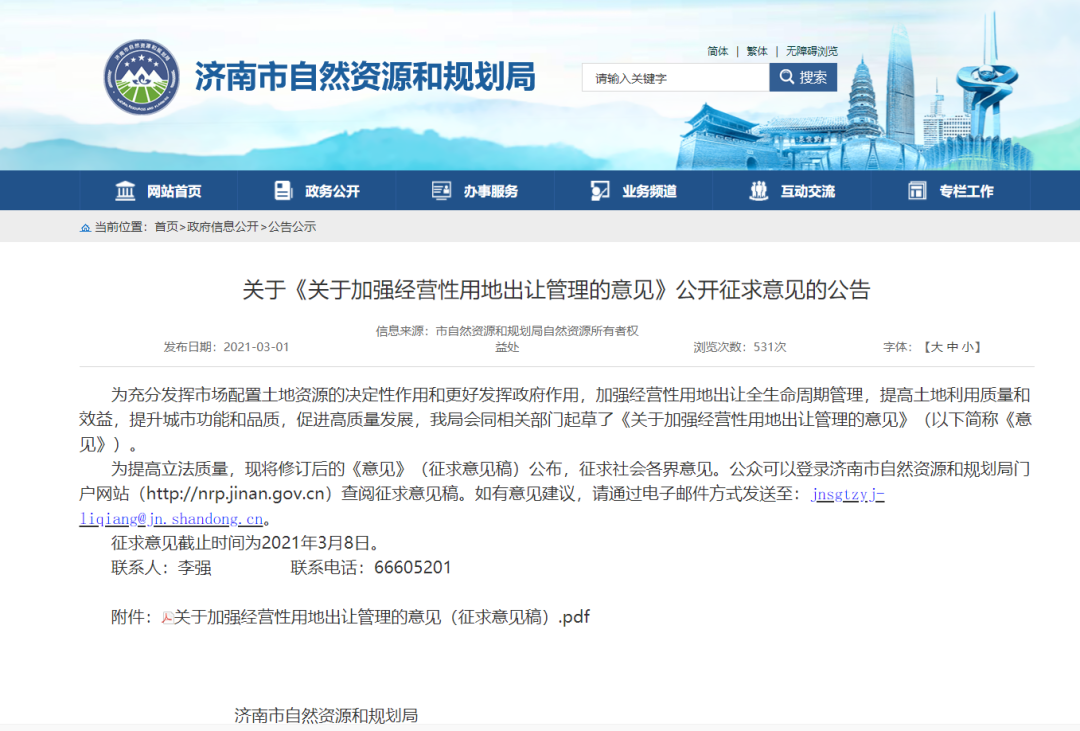Focus the 请输入关键字 search field
The width and height of the screenshot is (1080, 731).
click(676, 78)
